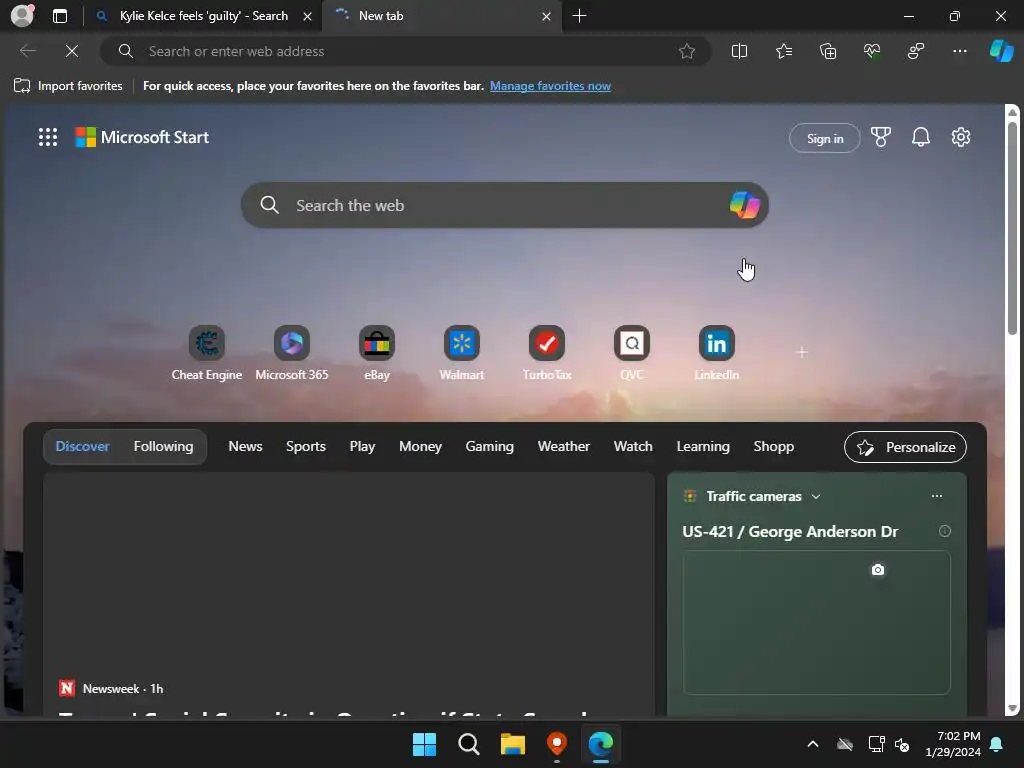1024x768 pixels.
Task: Open the eBay quick link
Action: [377, 353]
